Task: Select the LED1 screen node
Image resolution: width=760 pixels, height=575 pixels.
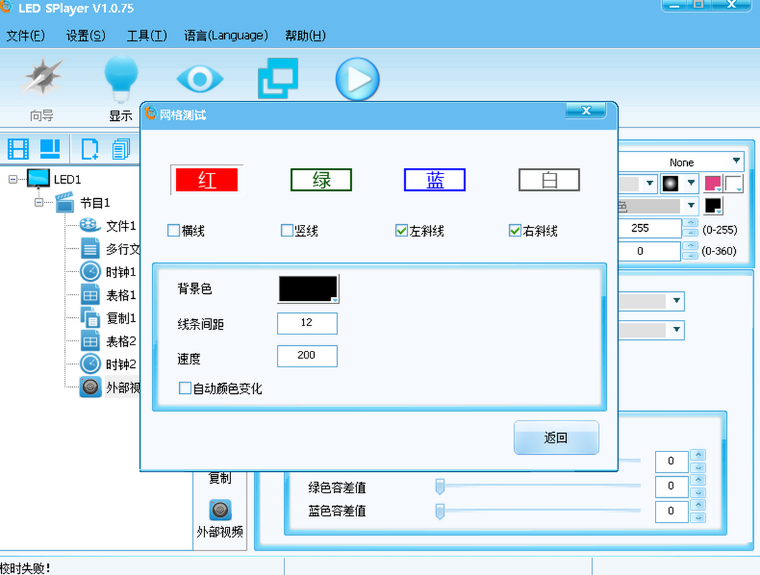Action: point(53,179)
